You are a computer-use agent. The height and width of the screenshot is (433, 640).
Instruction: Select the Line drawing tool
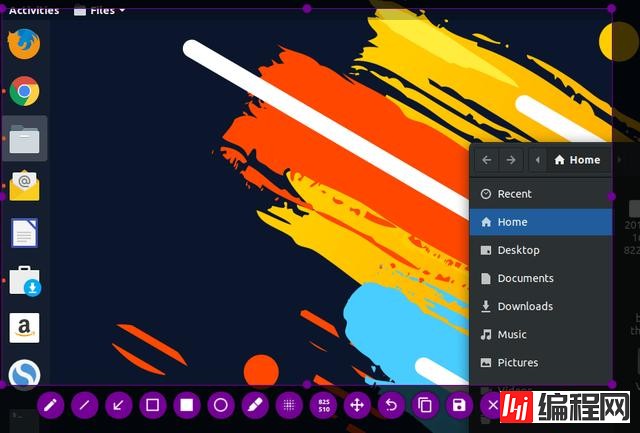coord(84,405)
